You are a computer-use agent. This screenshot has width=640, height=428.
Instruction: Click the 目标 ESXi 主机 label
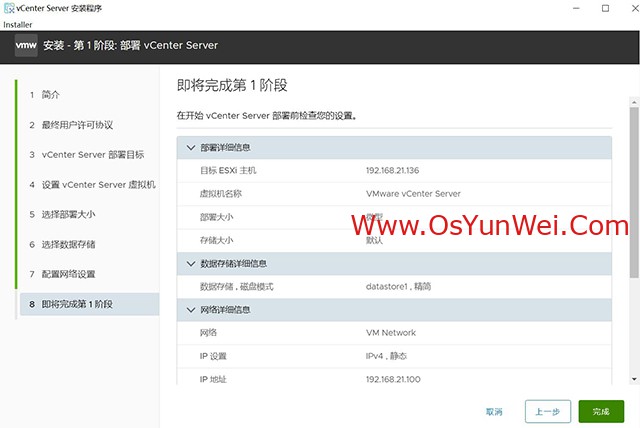click(228, 170)
